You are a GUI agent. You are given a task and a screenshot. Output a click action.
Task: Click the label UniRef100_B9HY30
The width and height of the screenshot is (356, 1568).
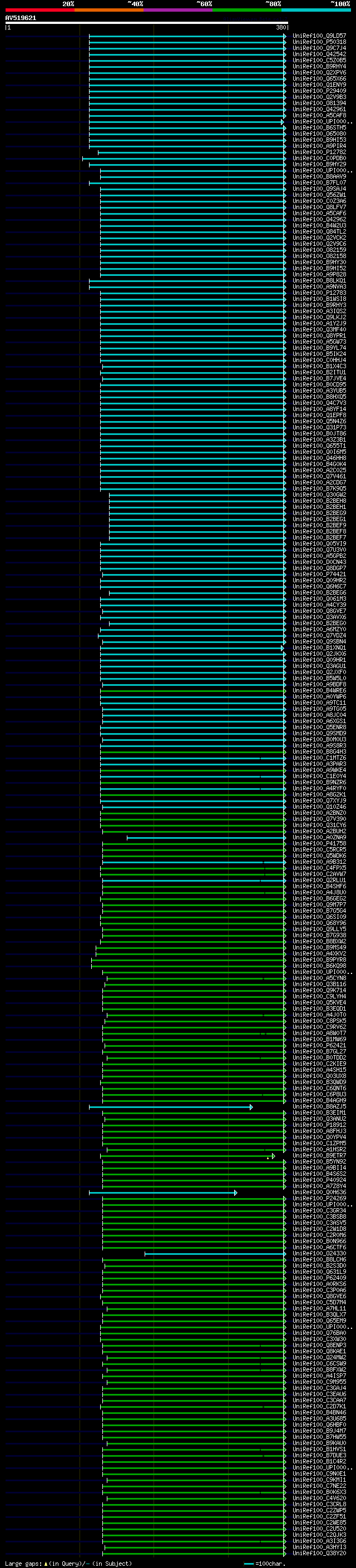(x=319, y=263)
